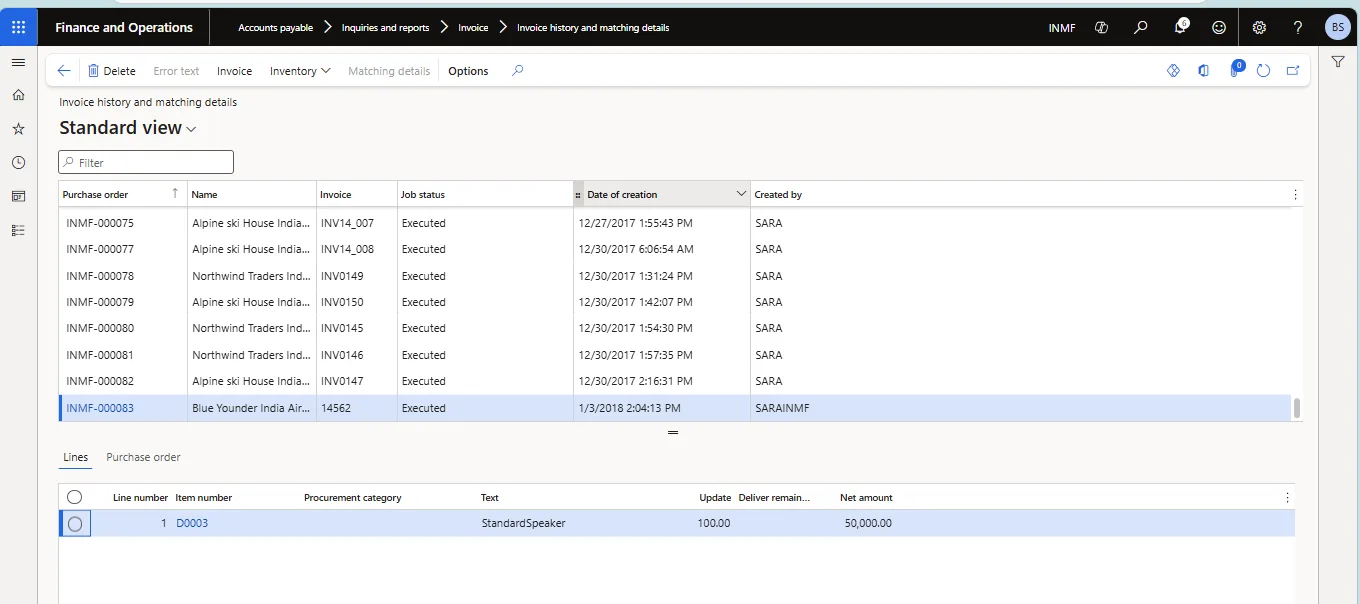Click invoice cell INV0149
This screenshot has height=604, width=1360.
pos(356,276)
